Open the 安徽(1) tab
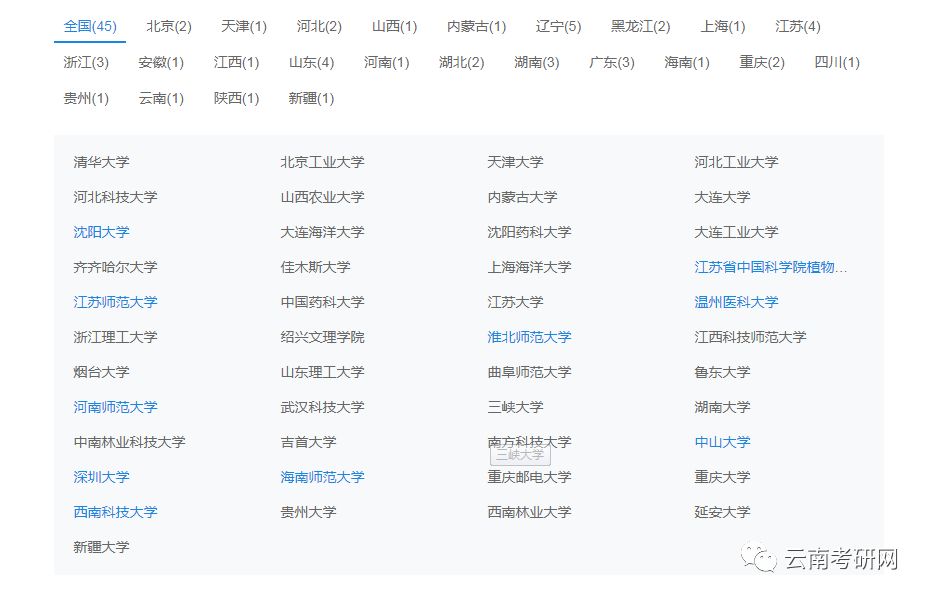Viewport: 928px width, 599px height. [161, 62]
